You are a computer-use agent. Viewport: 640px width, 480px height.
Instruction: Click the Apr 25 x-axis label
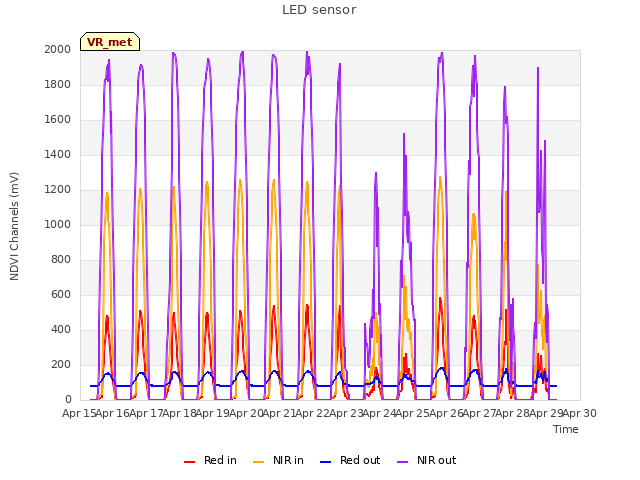413,413
